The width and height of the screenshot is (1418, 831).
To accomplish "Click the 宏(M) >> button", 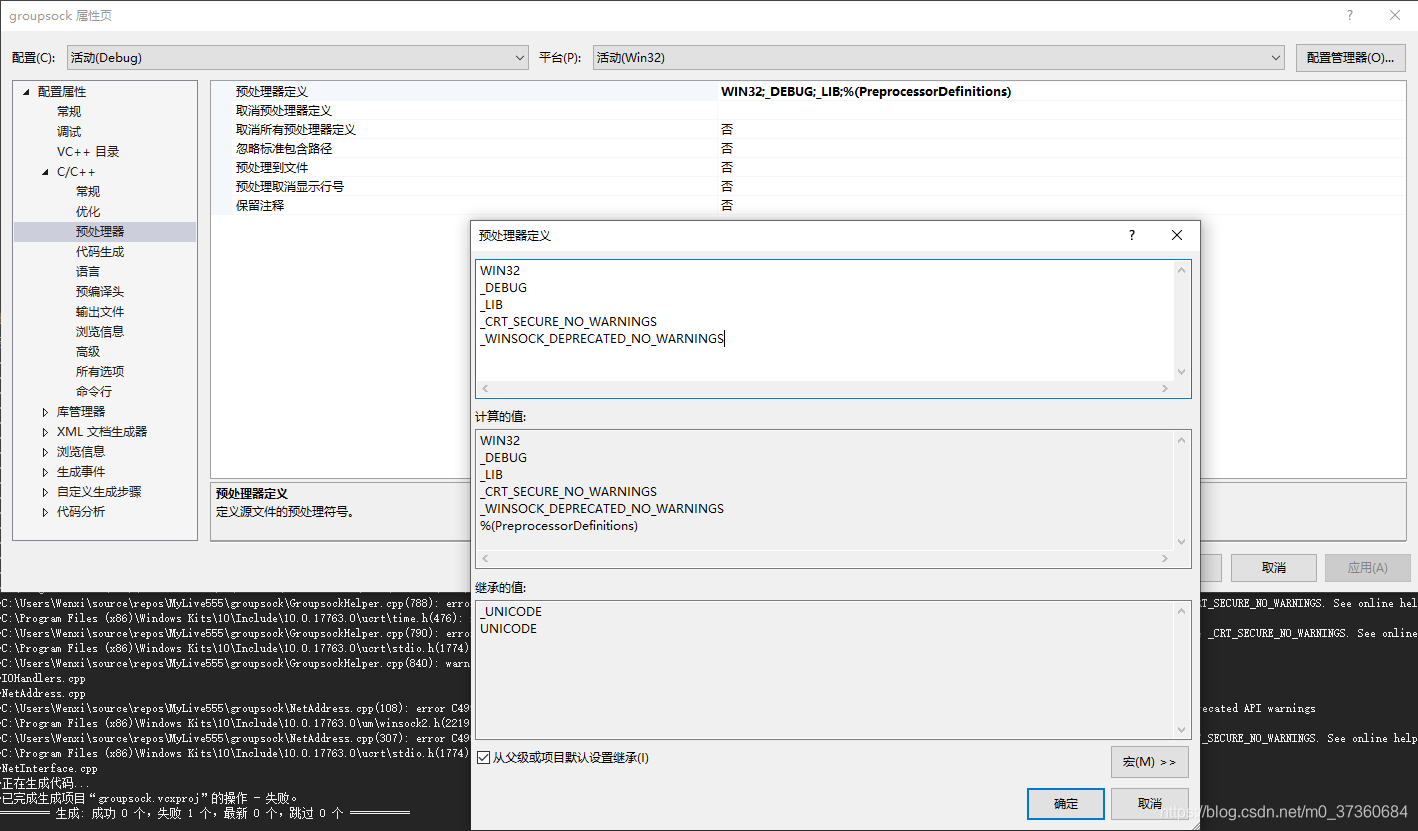I will (1149, 762).
